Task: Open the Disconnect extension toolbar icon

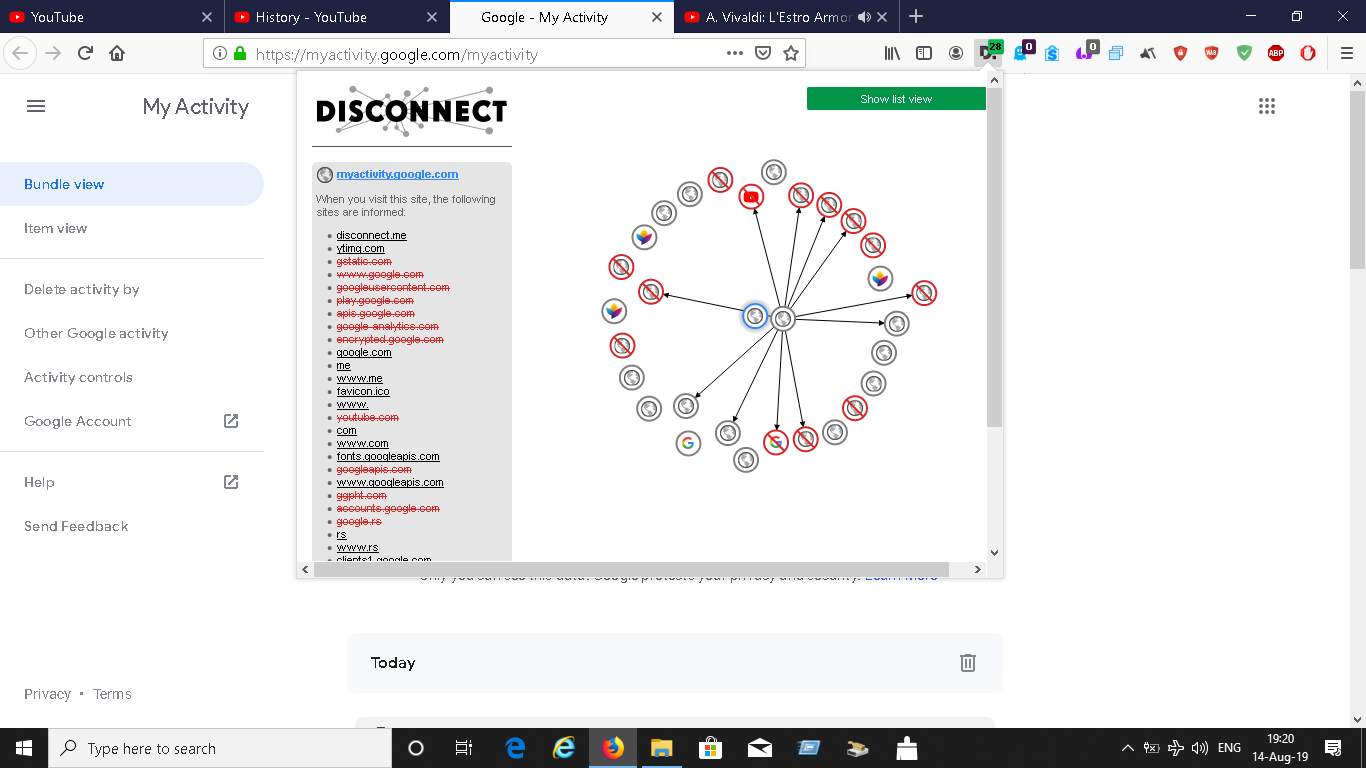Action: (x=988, y=53)
